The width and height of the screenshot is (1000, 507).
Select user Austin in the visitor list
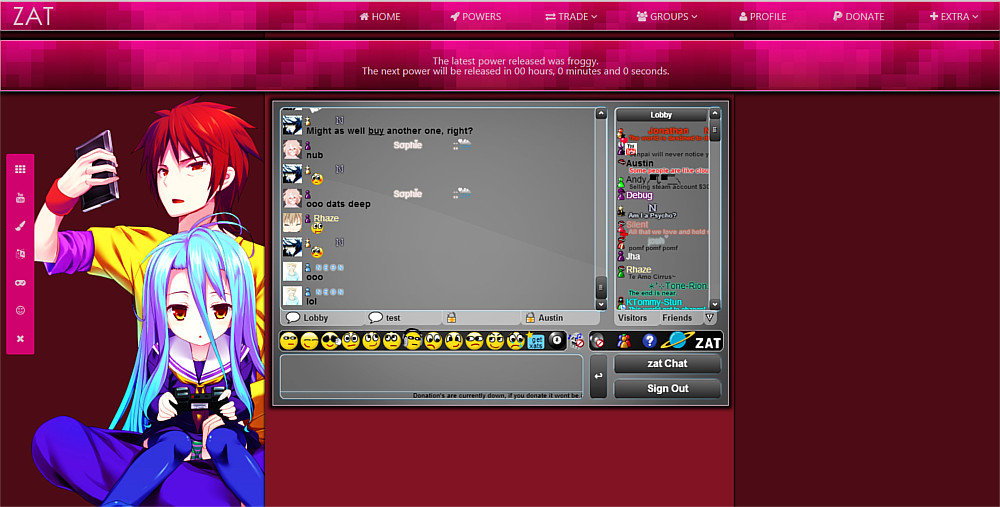(x=640, y=163)
